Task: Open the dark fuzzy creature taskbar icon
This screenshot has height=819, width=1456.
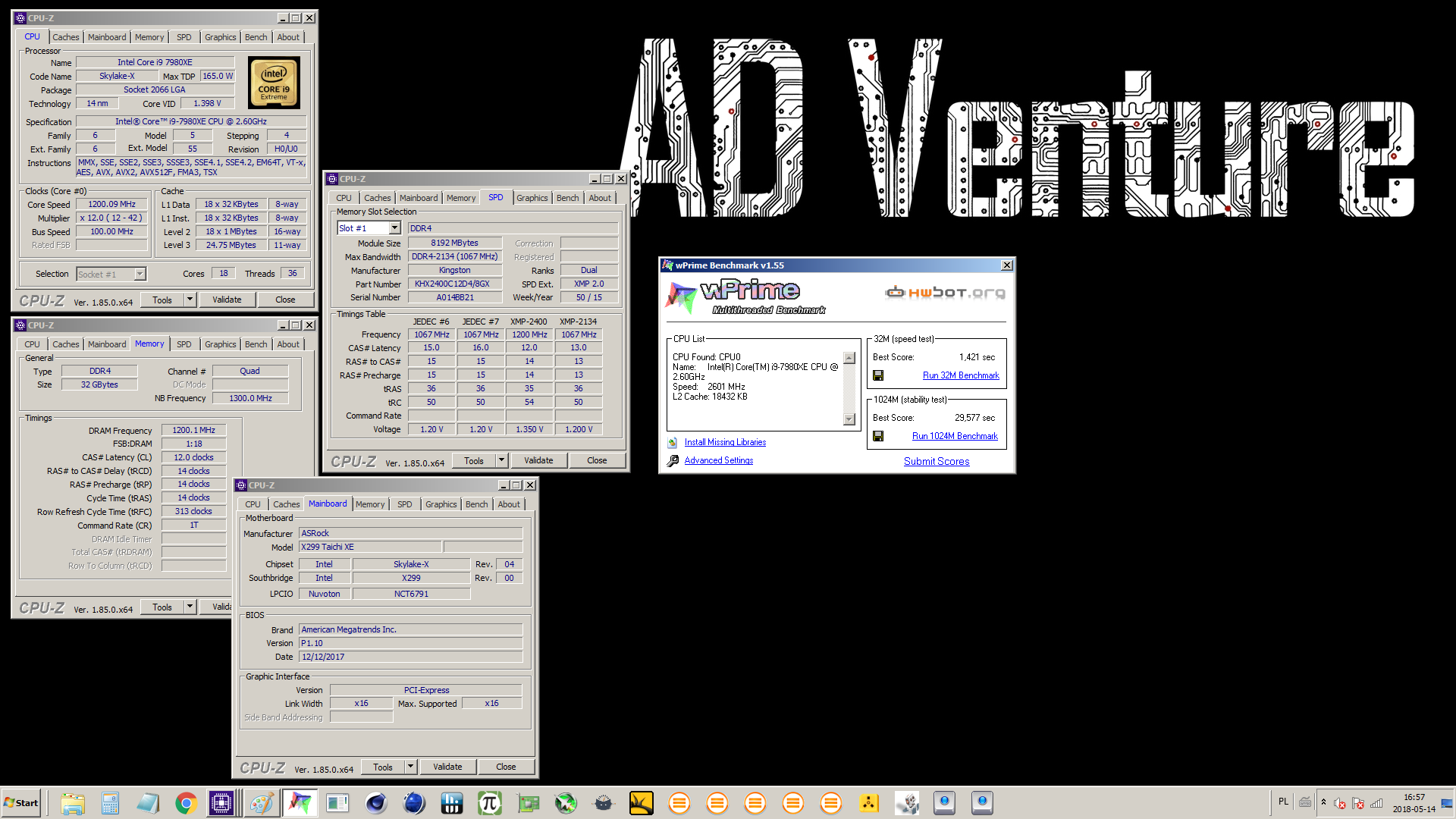Action: coord(604,803)
